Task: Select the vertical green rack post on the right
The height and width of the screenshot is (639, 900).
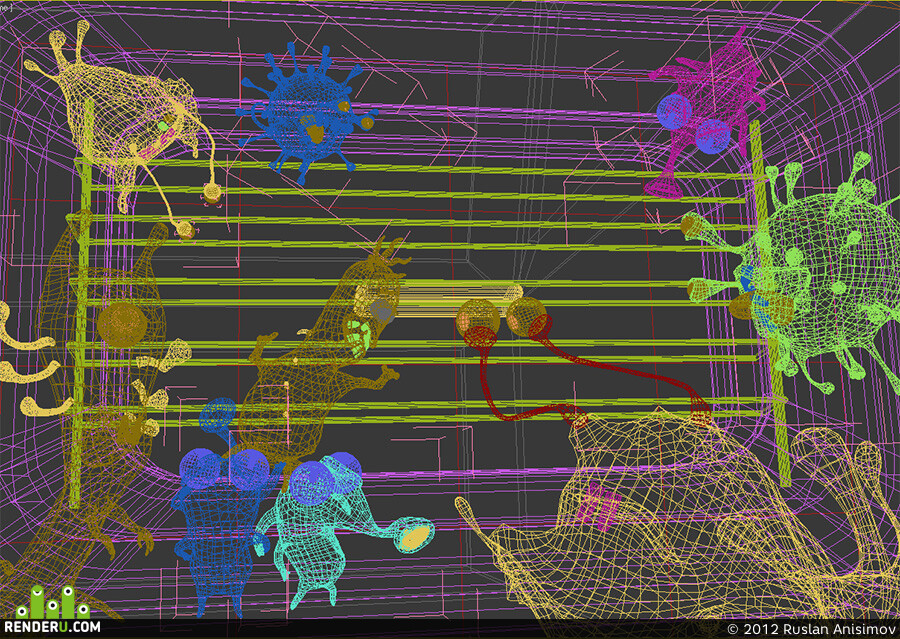Action: tap(769, 304)
